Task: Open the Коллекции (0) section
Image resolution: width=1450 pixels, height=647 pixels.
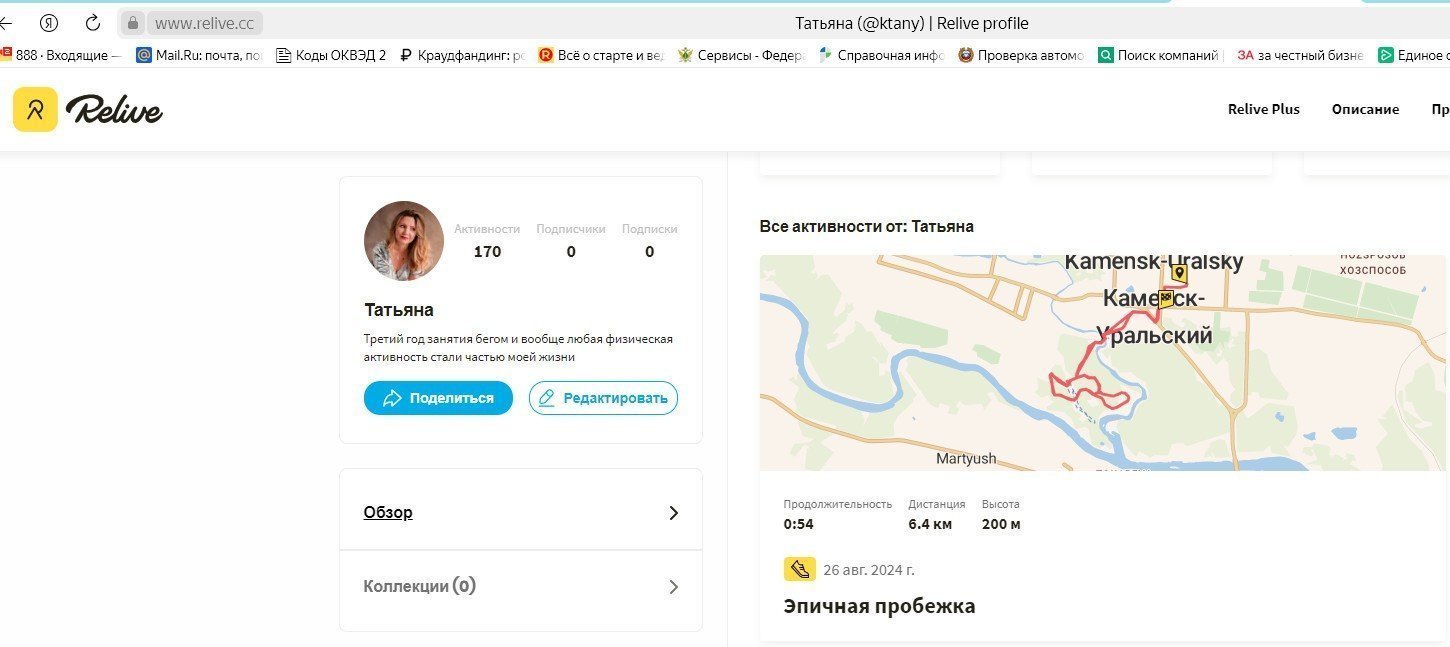Action: tap(419, 586)
